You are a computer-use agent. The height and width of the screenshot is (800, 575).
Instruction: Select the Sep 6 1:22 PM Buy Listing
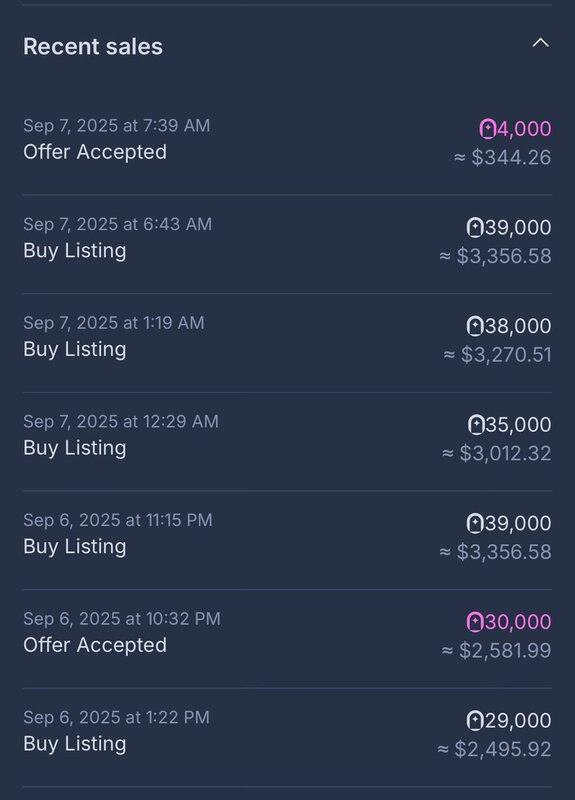coord(287,734)
